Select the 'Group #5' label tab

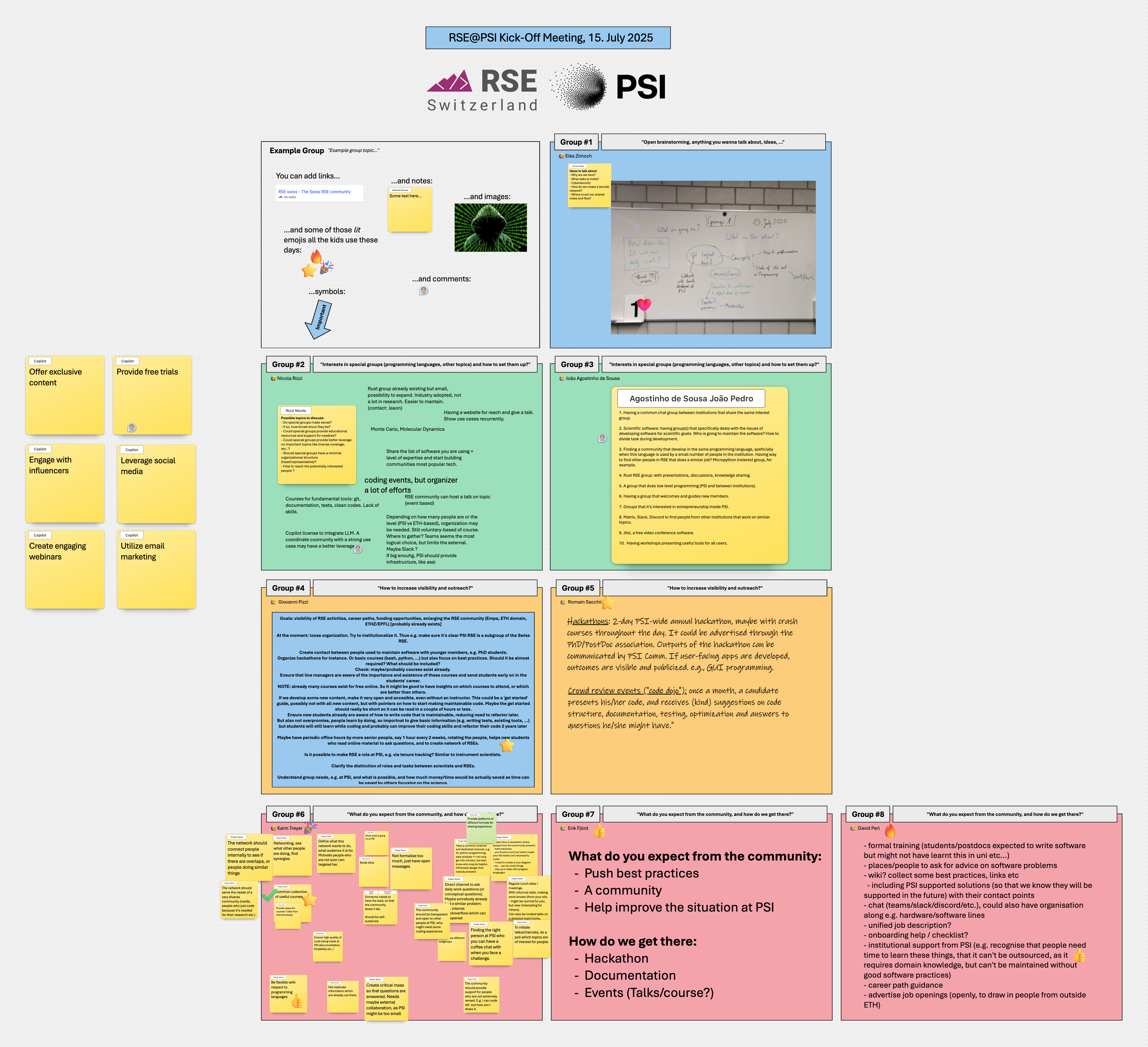tap(577, 588)
